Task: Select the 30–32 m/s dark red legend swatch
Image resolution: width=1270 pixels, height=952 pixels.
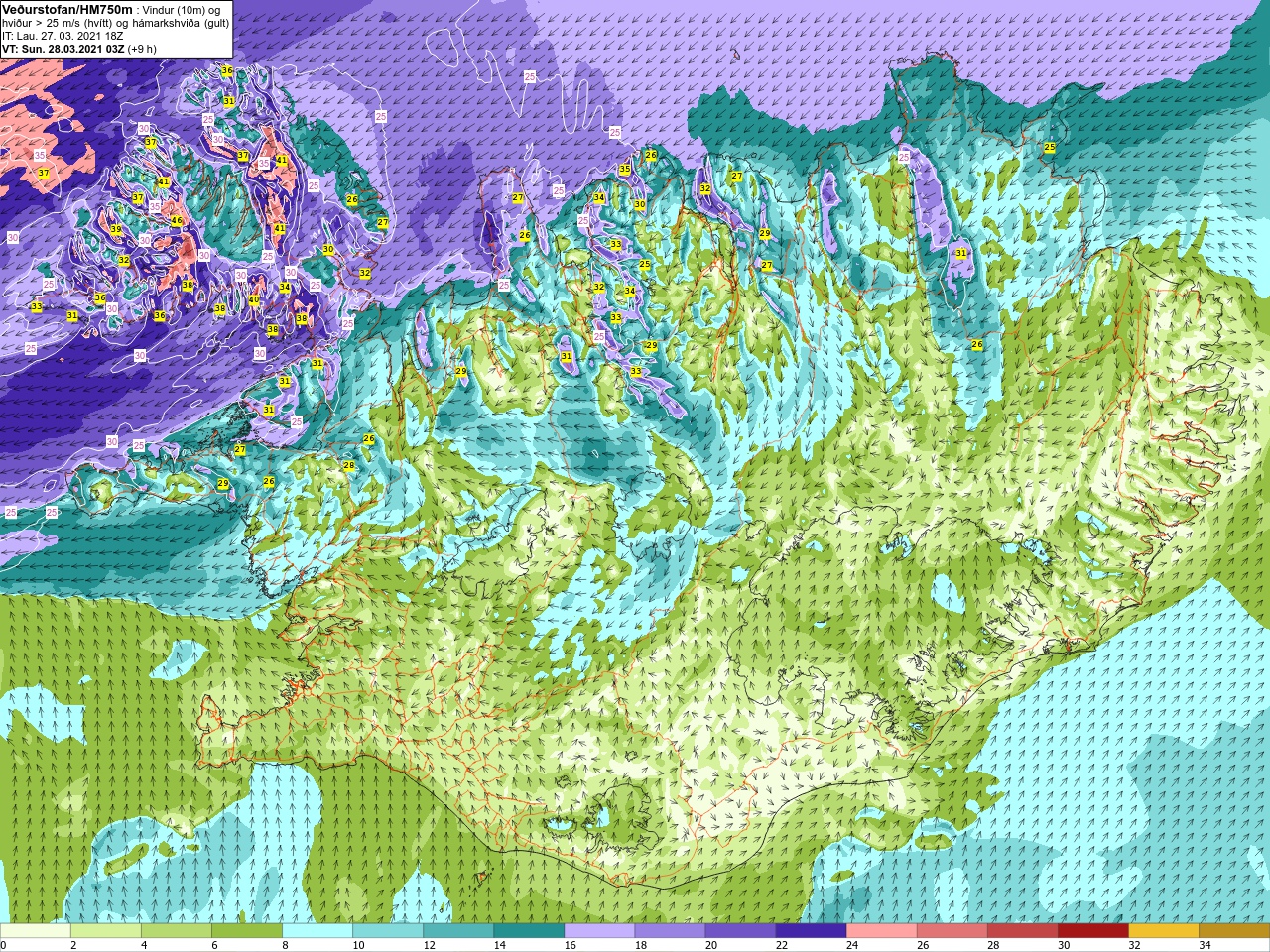Action: 1092,931
